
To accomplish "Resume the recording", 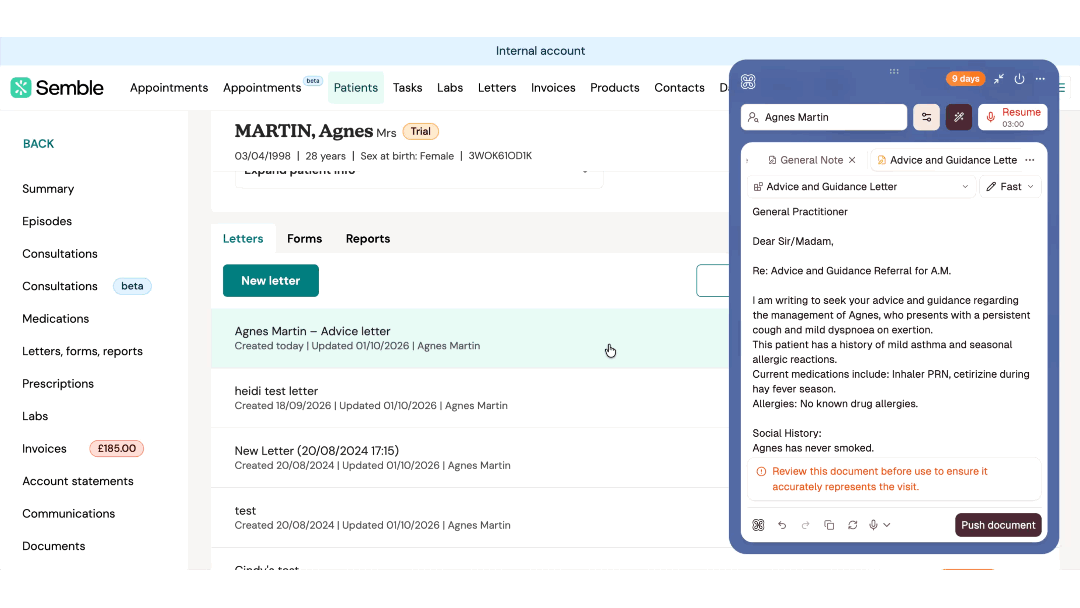I will tap(1012, 117).
